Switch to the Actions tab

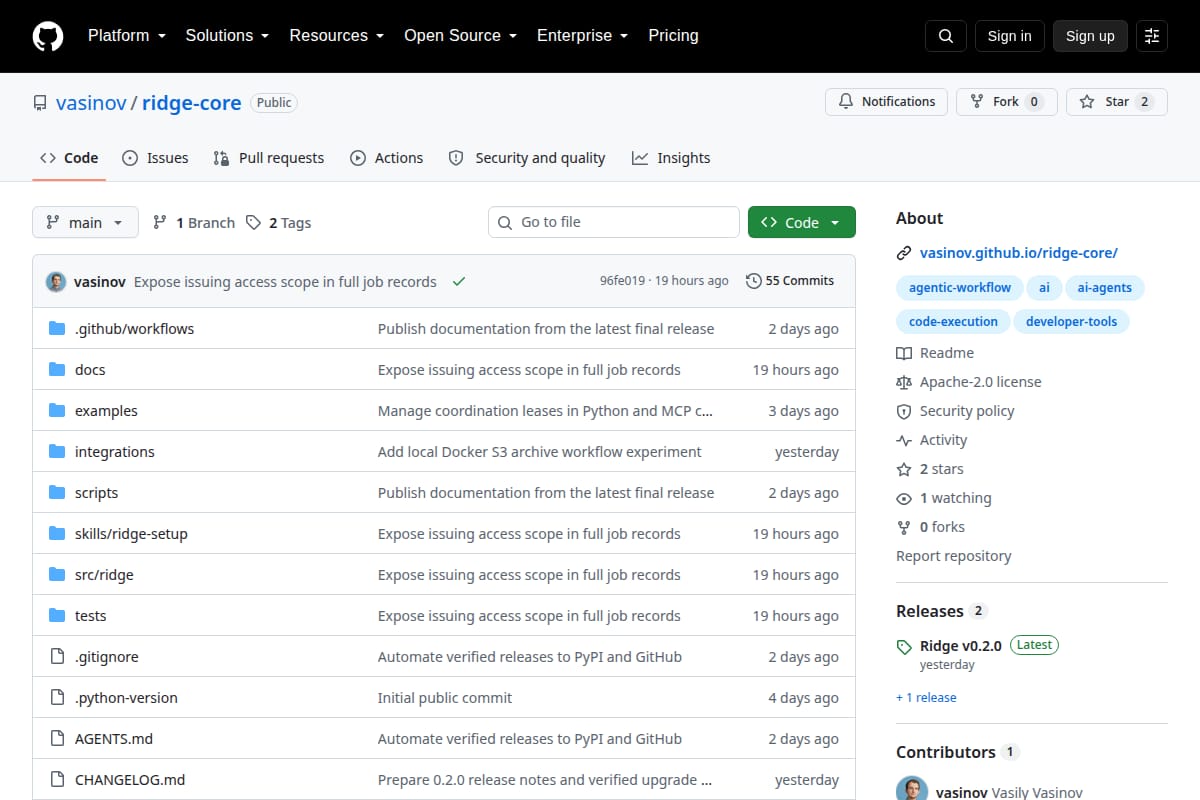tap(386, 158)
